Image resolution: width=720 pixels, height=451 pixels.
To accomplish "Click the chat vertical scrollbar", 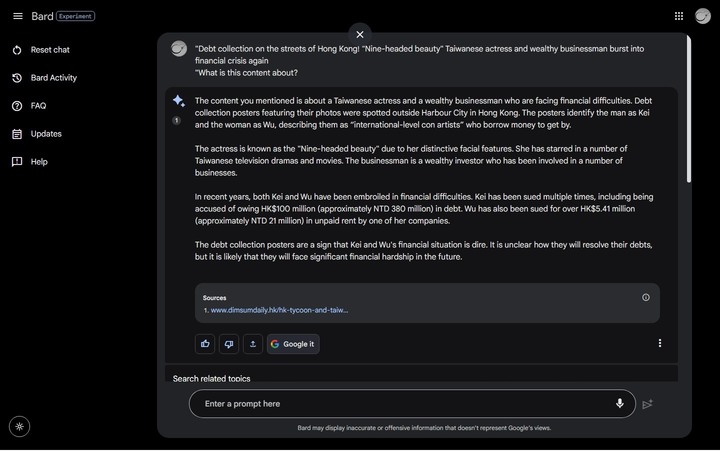I will coord(688,109).
